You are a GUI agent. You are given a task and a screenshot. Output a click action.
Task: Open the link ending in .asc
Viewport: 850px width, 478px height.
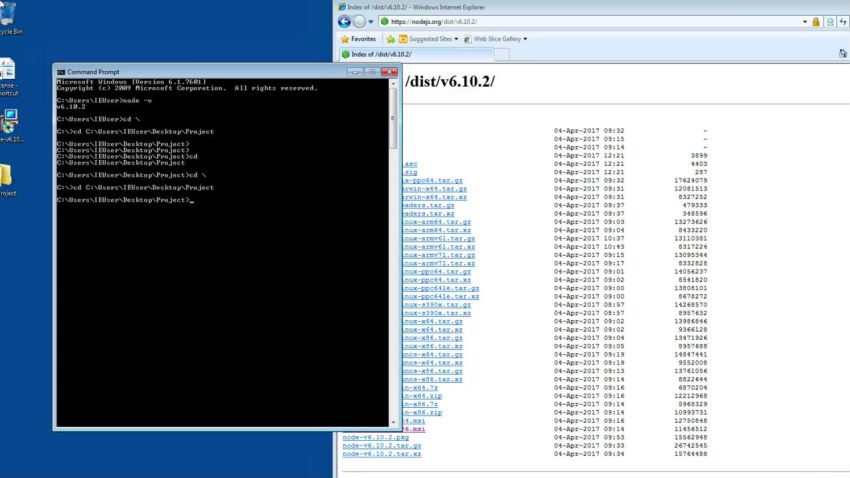click(x=410, y=164)
